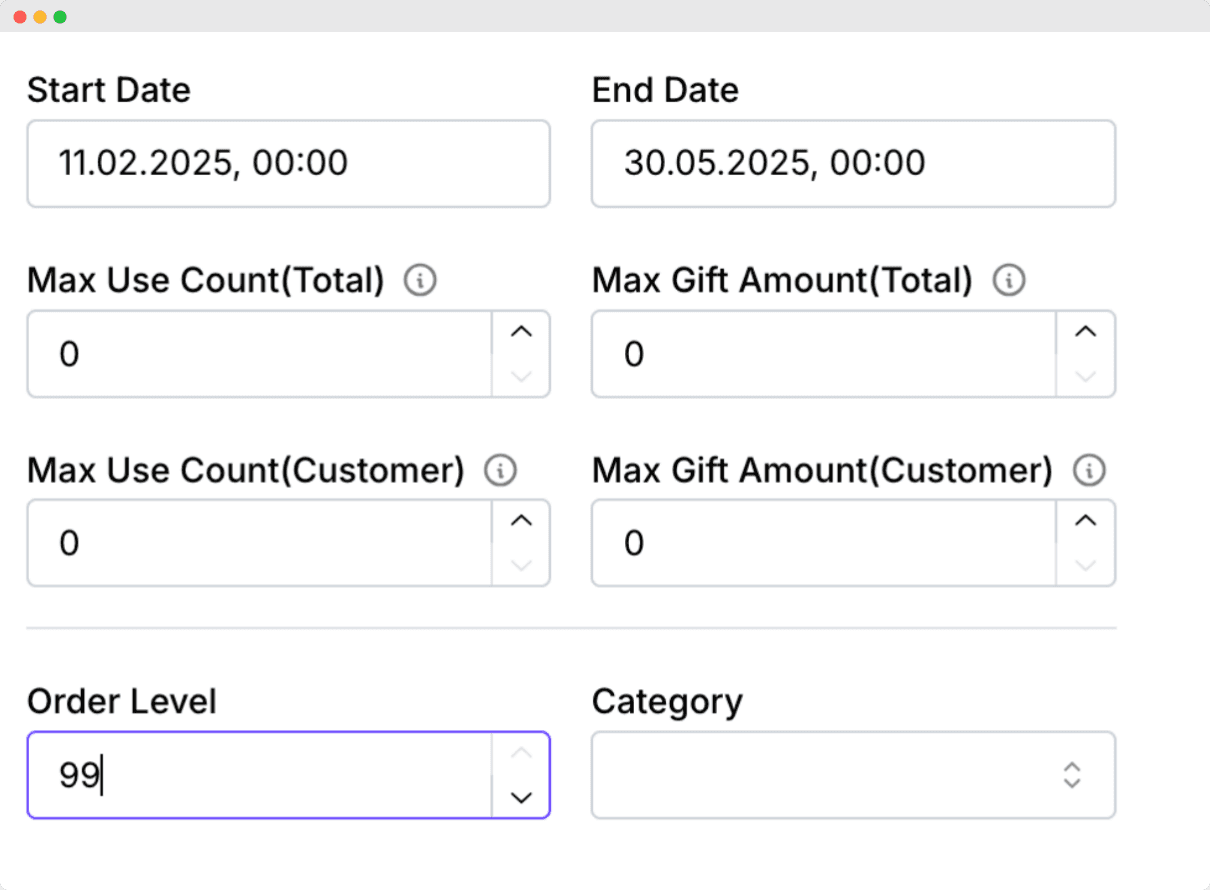
Task: Decrease Order Level with down arrow
Action: tap(521, 797)
